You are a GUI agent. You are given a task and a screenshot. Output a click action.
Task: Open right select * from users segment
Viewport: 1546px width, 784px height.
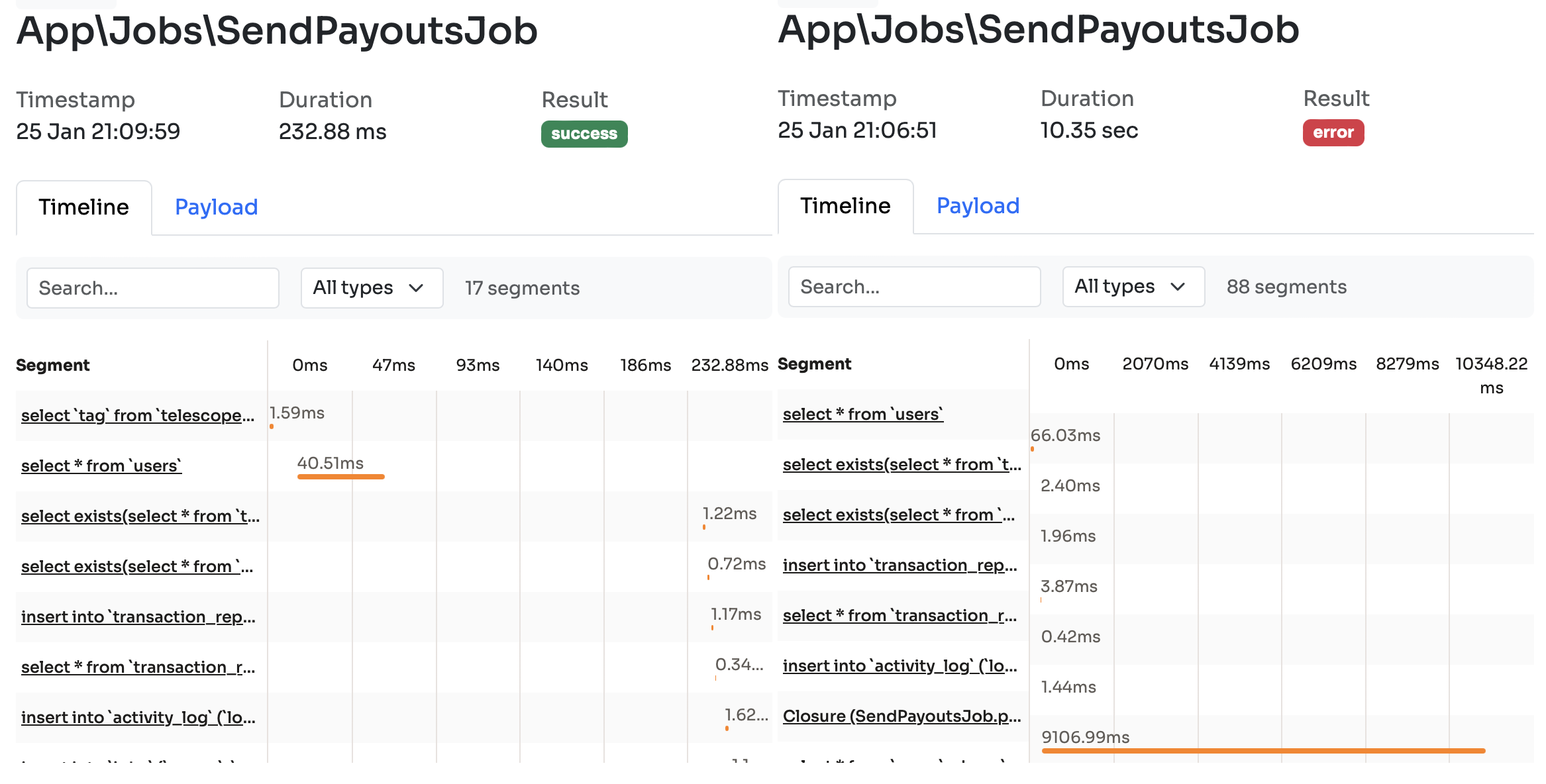coord(862,414)
